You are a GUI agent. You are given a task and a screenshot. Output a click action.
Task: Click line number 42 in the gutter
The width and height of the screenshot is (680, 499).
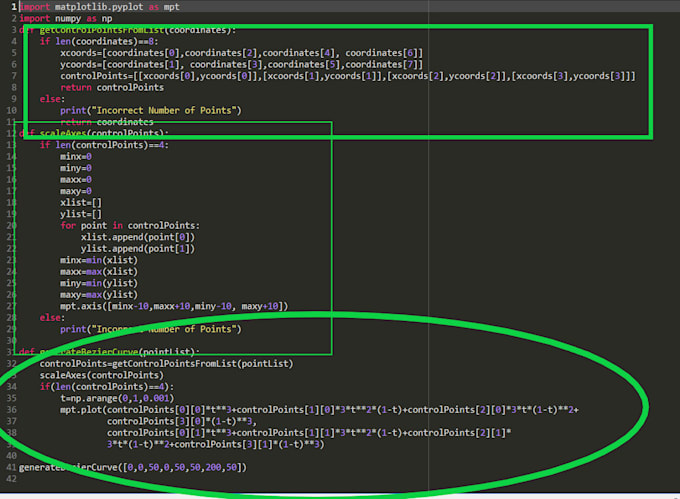(11, 479)
